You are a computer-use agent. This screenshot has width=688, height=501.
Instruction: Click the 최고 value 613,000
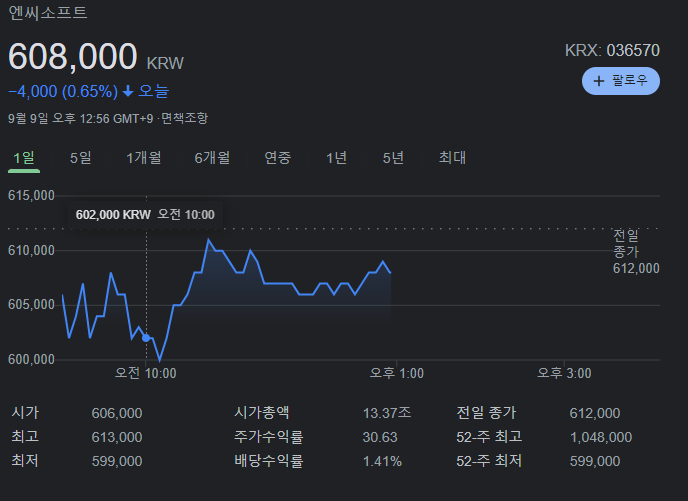[117, 437]
